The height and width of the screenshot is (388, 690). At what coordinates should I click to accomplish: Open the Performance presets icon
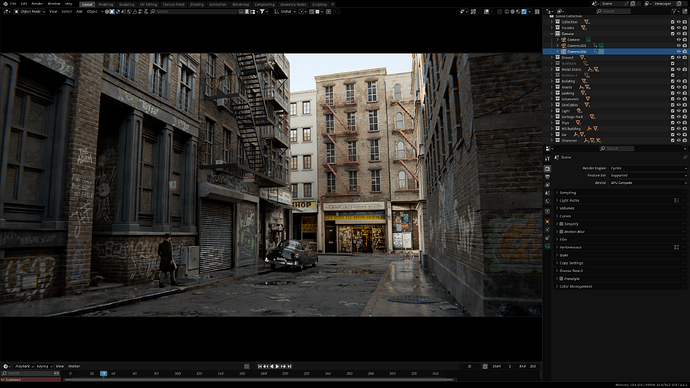[676, 247]
